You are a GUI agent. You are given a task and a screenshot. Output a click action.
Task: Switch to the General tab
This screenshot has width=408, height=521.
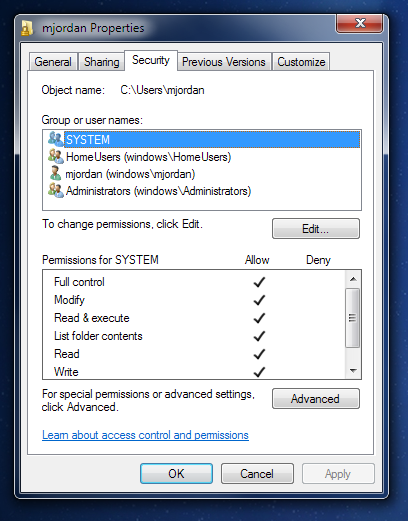click(x=53, y=62)
